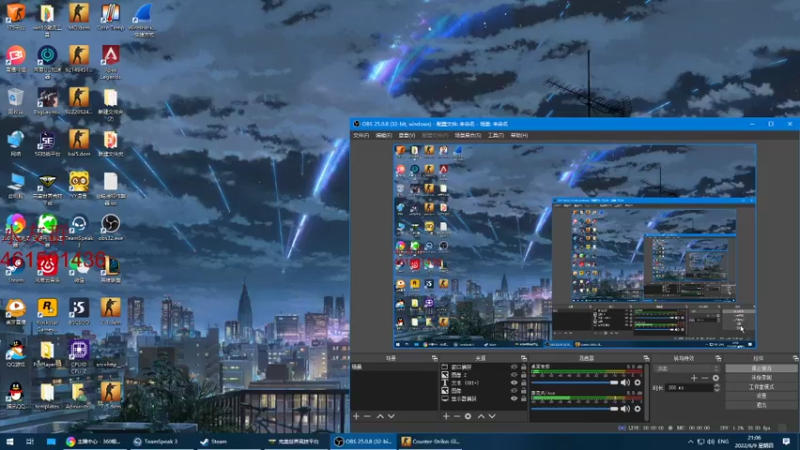
Task: Select the bai5.dem file on desktop
Action: pyautogui.click(x=79, y=143)
